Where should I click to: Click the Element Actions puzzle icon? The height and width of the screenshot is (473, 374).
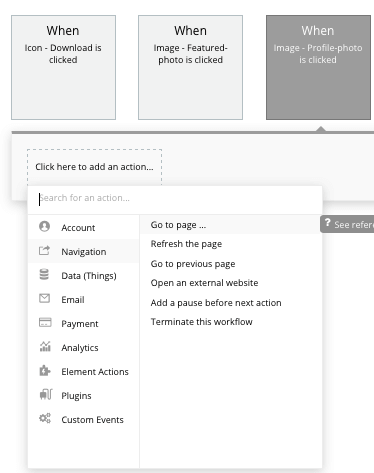pos(45,371)
